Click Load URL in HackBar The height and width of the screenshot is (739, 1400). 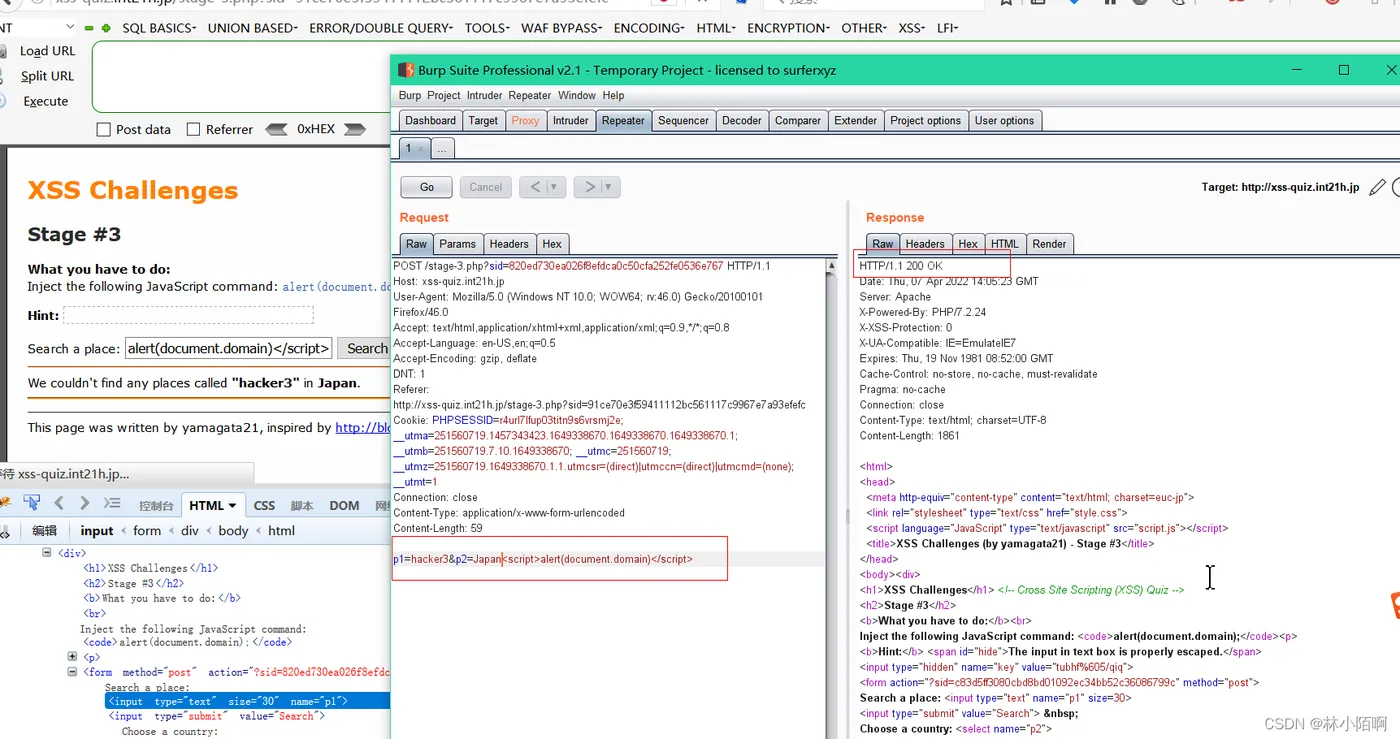(47, 51)
